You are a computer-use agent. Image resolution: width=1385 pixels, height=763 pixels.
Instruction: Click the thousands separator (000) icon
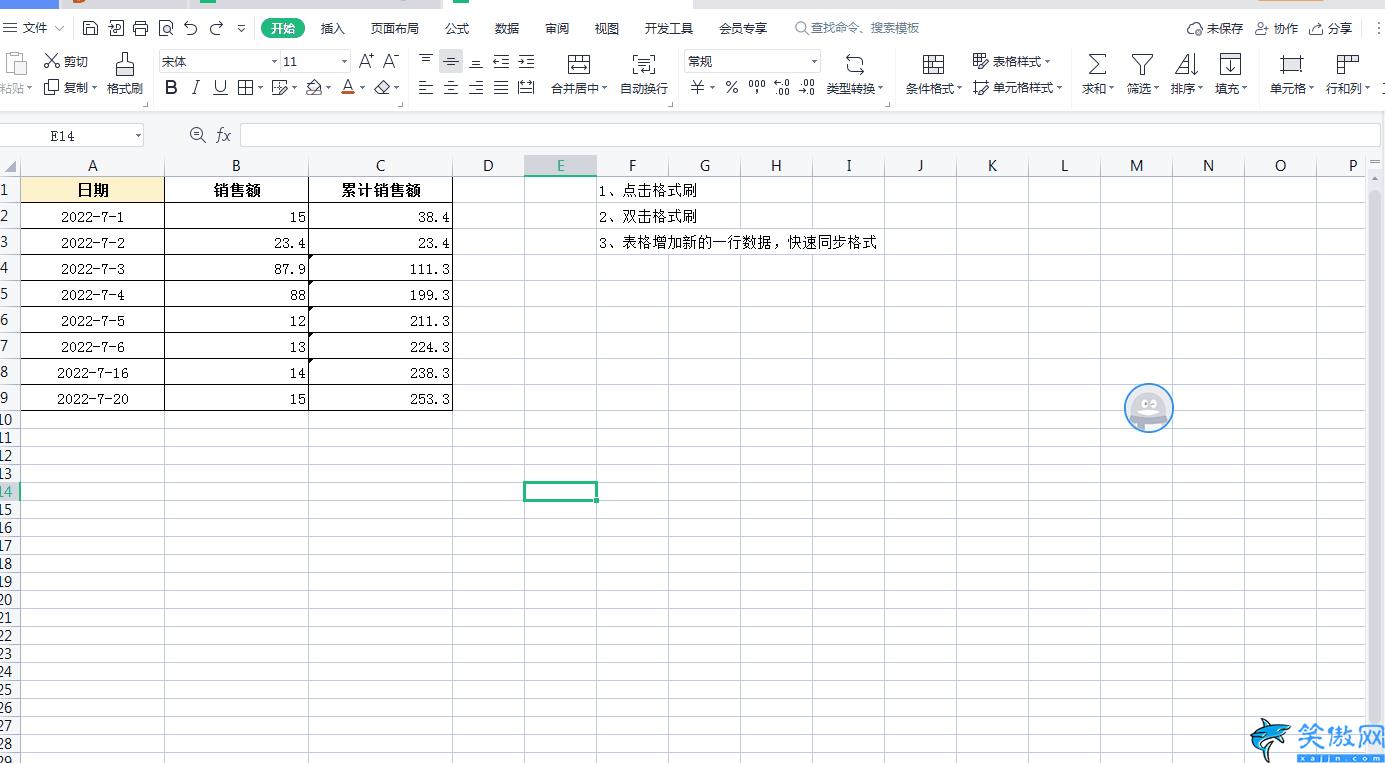point(757,88)
